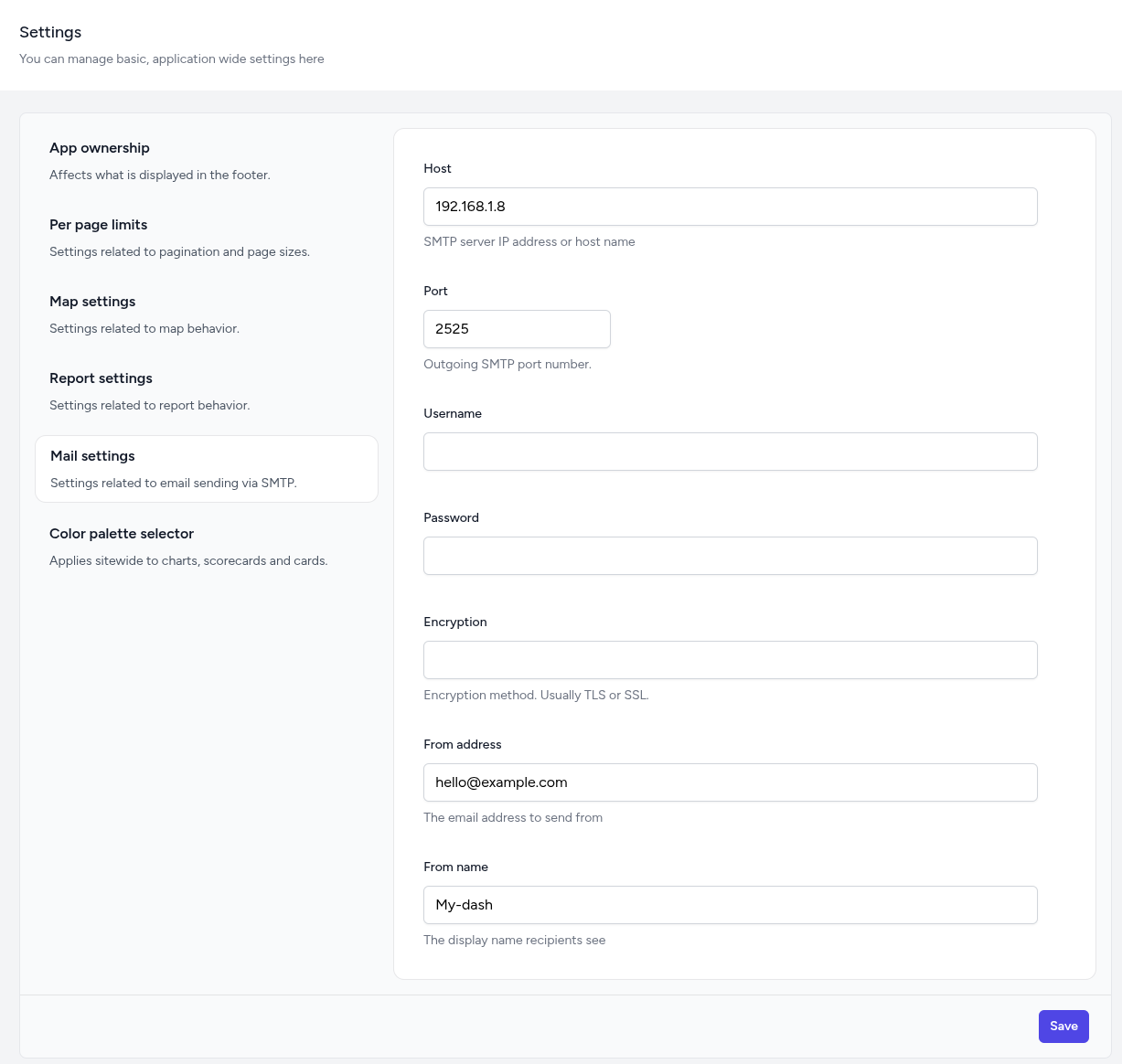Click inside the Host input field
The height and width of the screenshot is (1064, 1122).
pyautogui.click(x=730, y=207)
